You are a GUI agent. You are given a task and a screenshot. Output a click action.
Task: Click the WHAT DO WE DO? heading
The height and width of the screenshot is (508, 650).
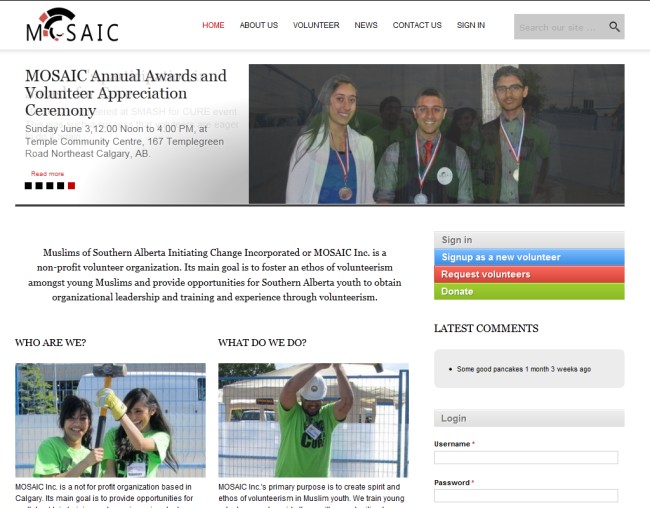click(262, 343)
